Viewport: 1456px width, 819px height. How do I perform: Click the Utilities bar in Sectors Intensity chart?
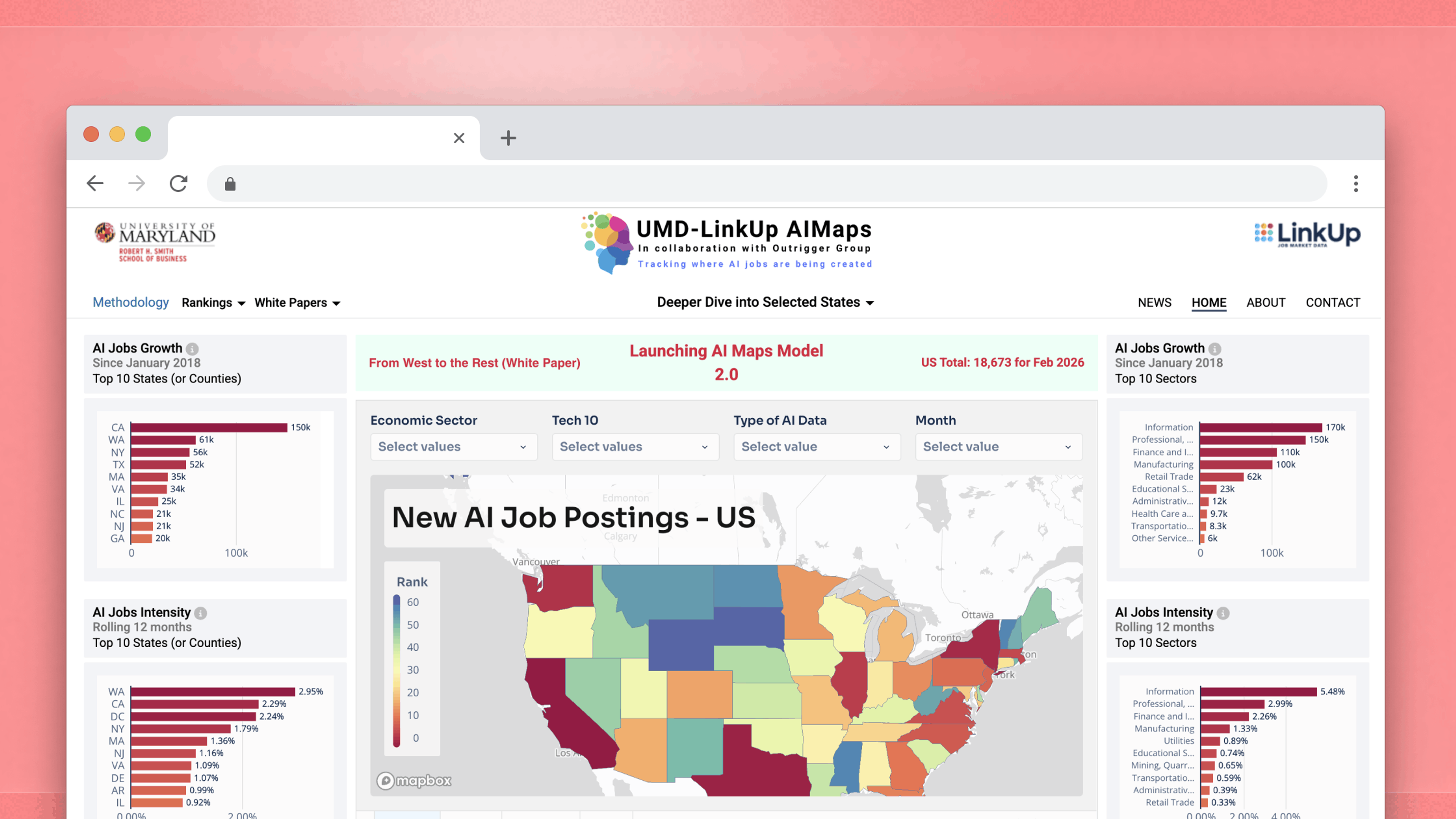click(1210, 741)
